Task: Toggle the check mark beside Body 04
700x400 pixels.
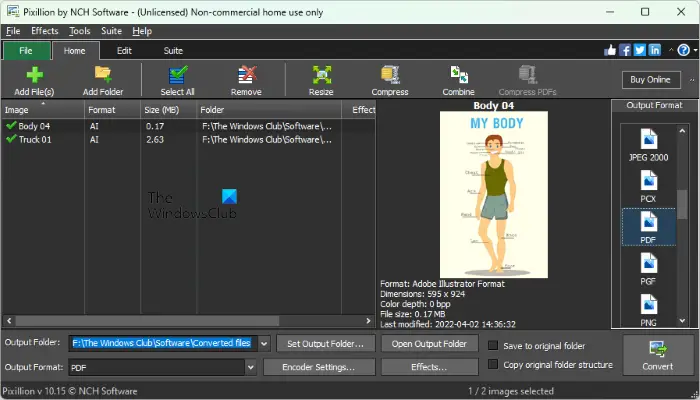Action: tap(11, 126)
